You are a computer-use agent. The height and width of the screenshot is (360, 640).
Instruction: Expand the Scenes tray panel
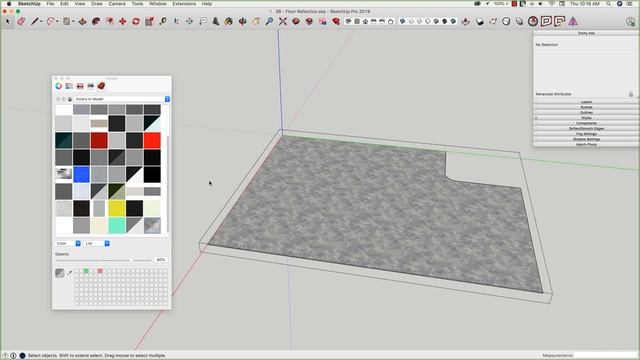coord(586,107)
